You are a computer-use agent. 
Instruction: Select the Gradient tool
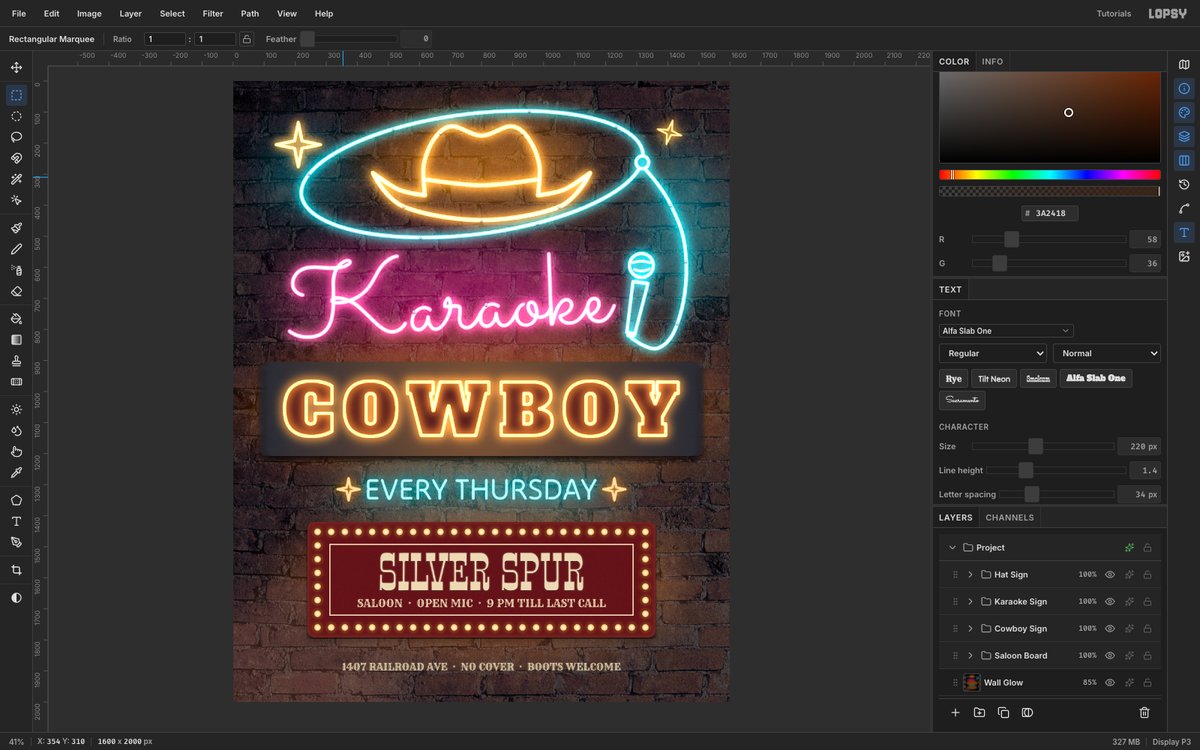click(x=16, y=339)
